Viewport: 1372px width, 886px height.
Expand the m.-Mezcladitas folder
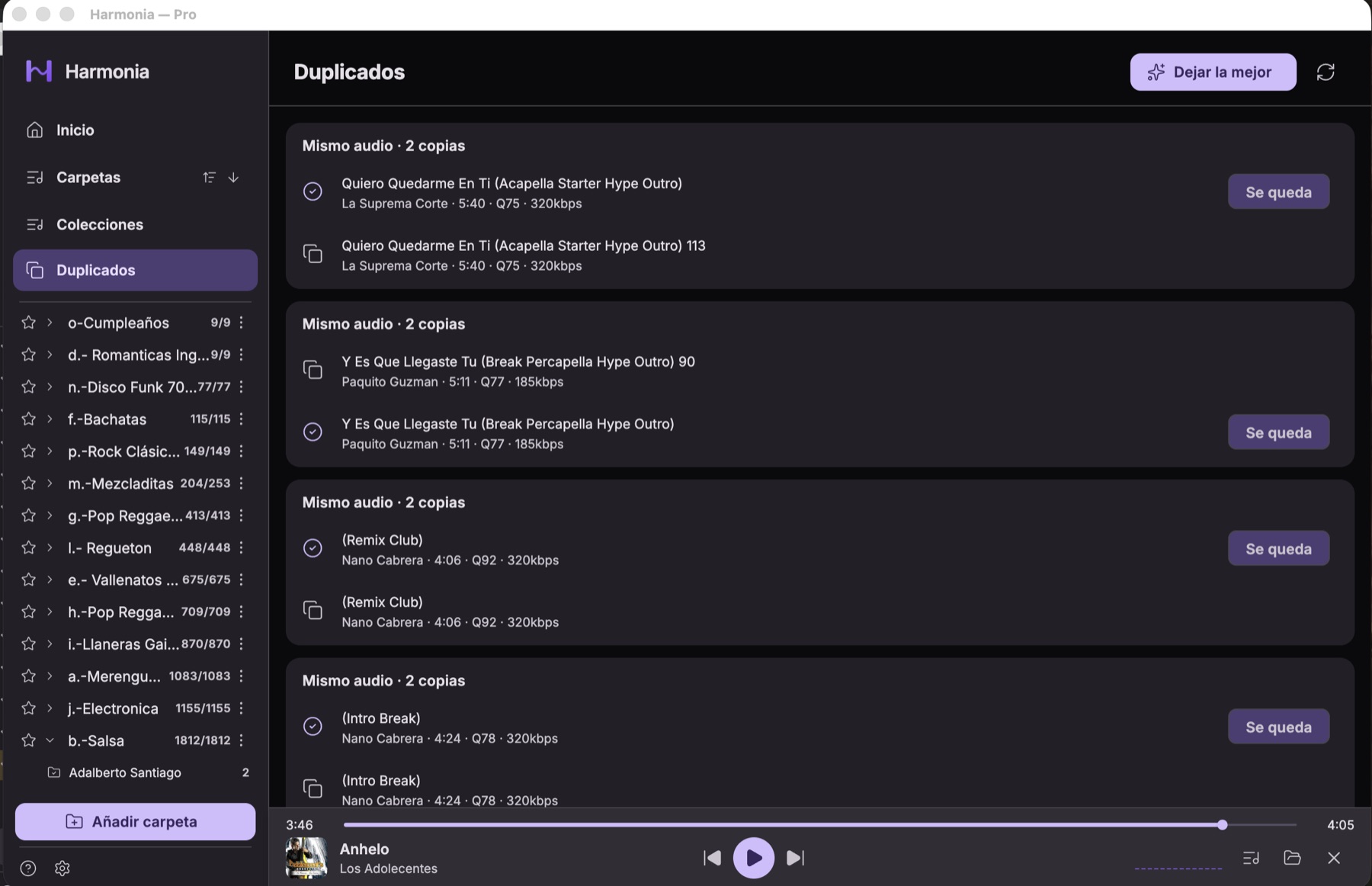point(50,483)
